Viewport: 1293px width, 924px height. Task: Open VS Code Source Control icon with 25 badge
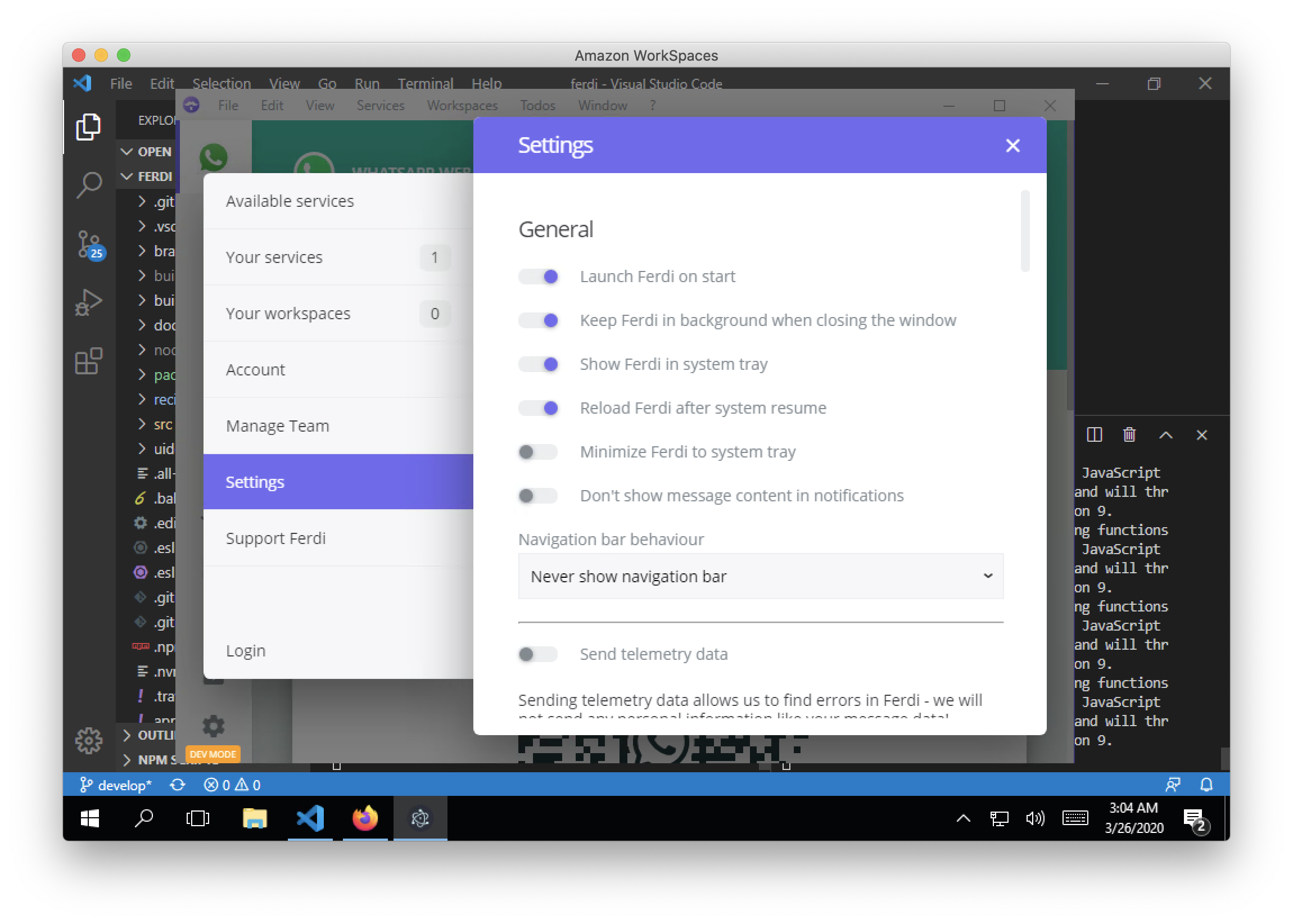(90, 244)
